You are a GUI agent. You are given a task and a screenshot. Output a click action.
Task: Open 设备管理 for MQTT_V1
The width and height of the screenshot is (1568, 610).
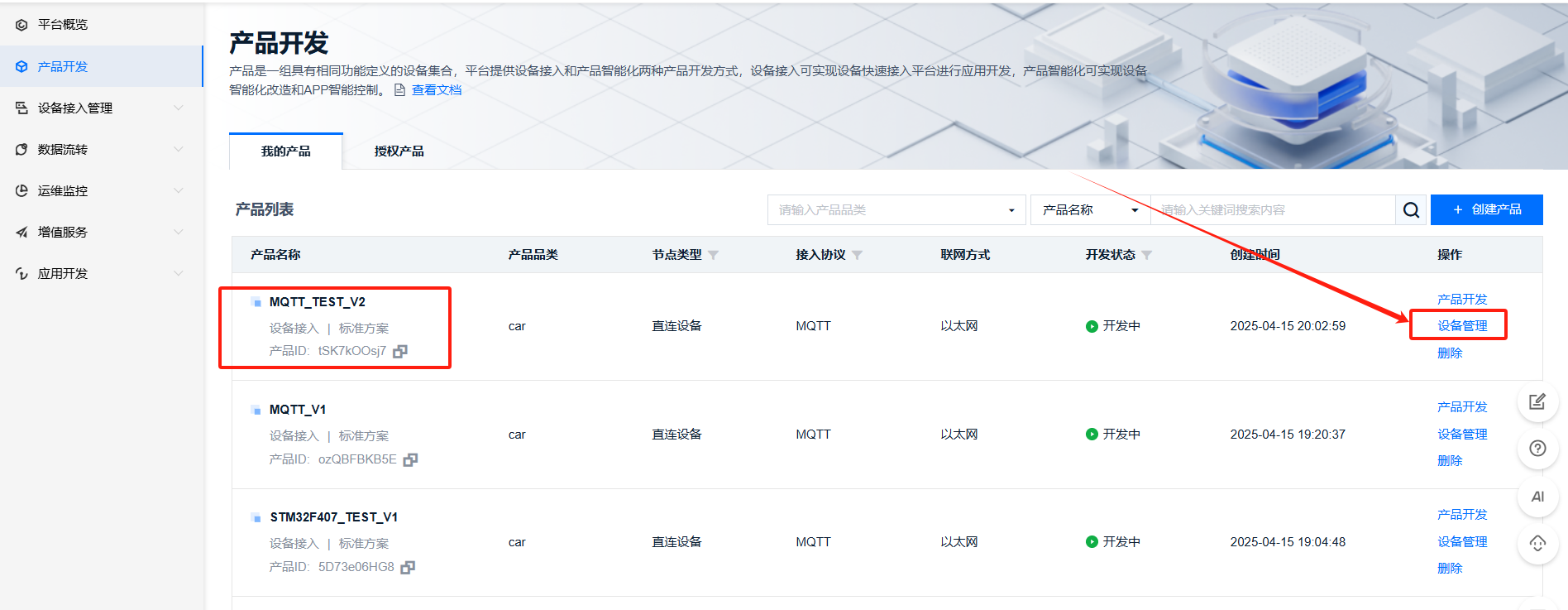click(1462, 434)
